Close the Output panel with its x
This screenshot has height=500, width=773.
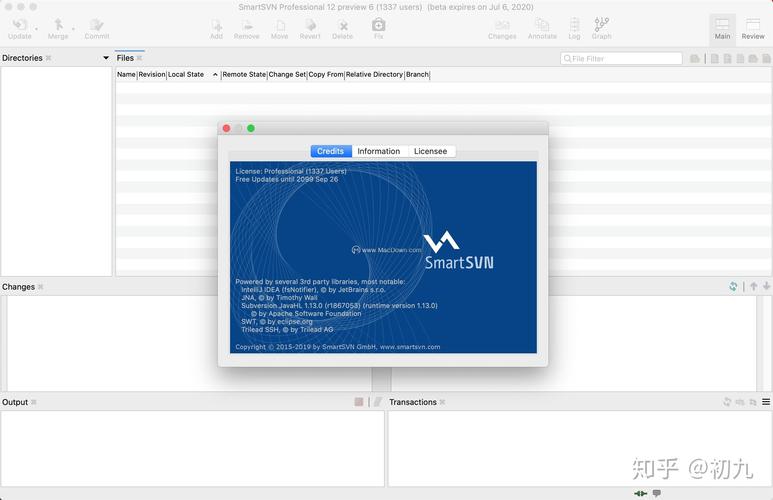(x=34, y=402)
